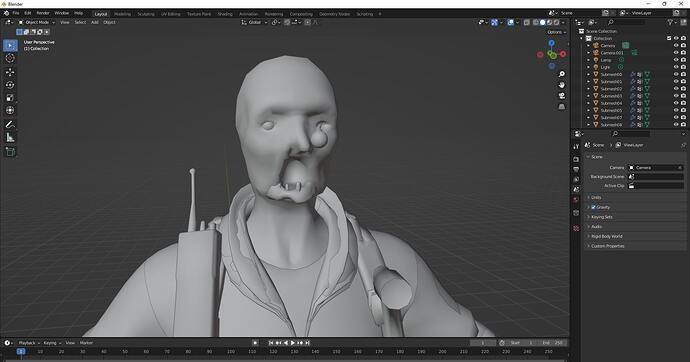Pick the Measure tool
The image size is (690, 362).
[x=10, y=138]
